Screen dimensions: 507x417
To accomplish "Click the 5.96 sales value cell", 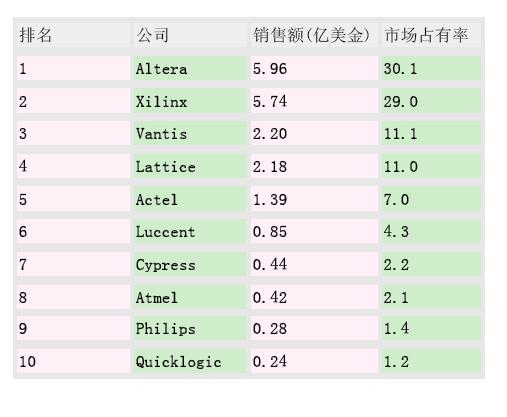I will (314, 68).
